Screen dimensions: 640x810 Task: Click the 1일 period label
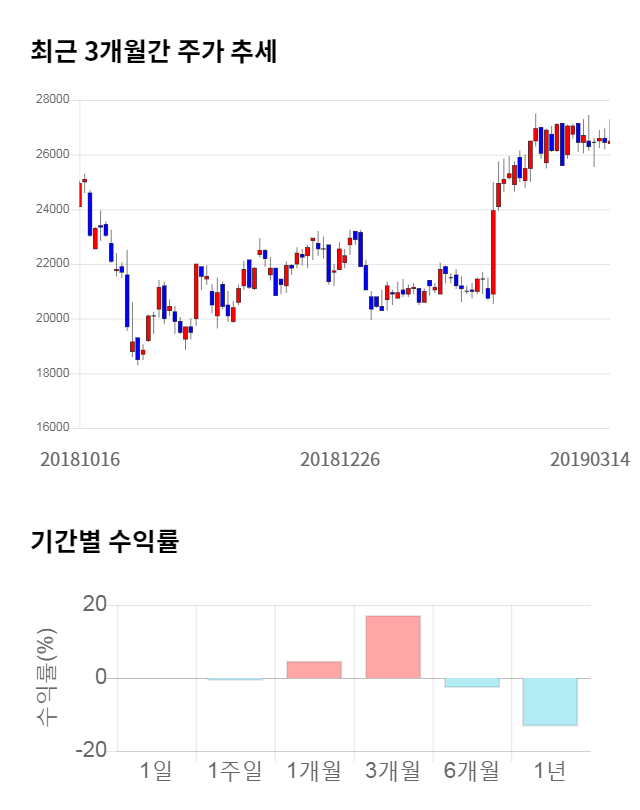point(157,771)
